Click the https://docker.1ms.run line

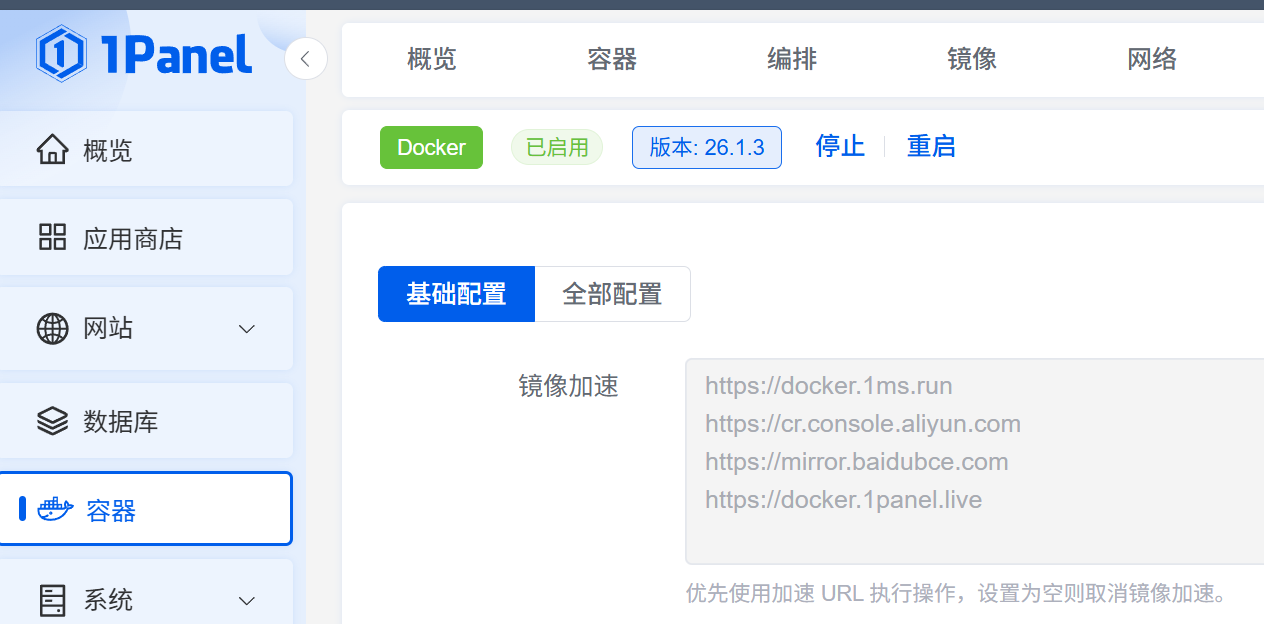pyautogui.click(x=828, y=385)
